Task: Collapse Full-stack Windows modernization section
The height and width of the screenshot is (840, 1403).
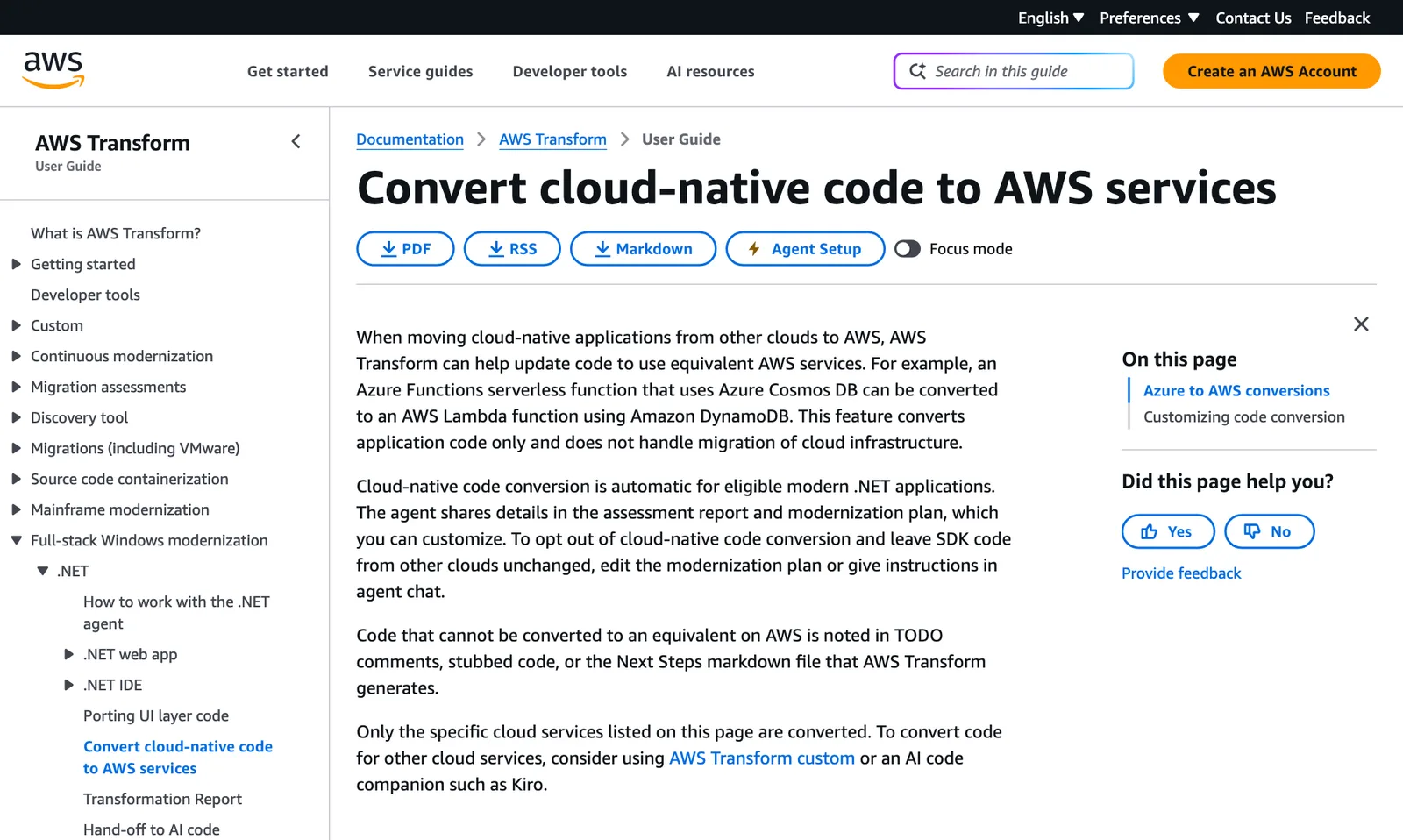Action: 16,540
